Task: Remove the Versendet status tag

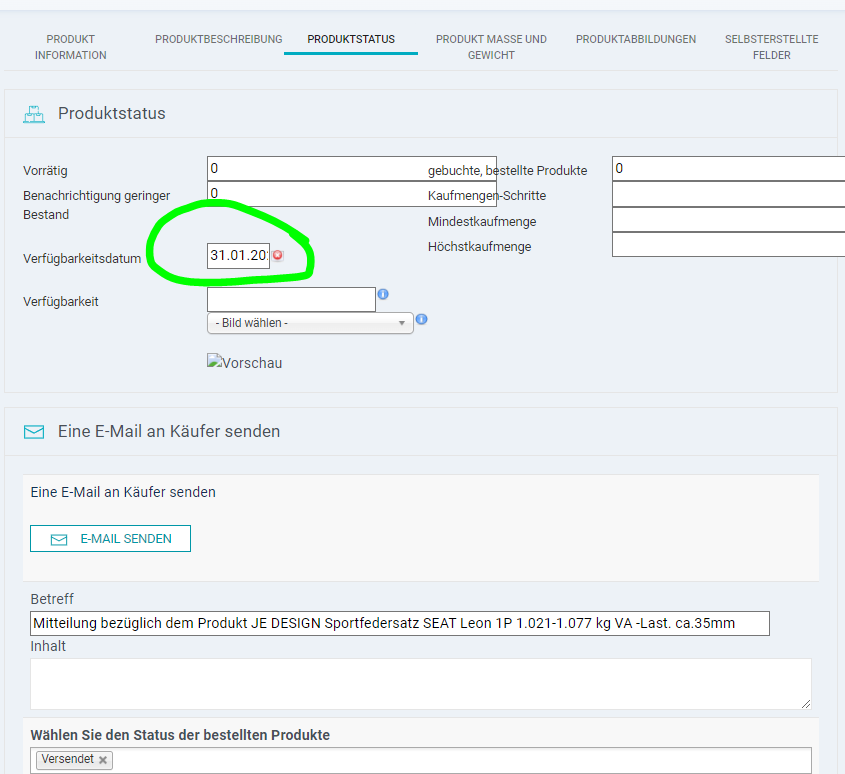Action: [103, 760]
